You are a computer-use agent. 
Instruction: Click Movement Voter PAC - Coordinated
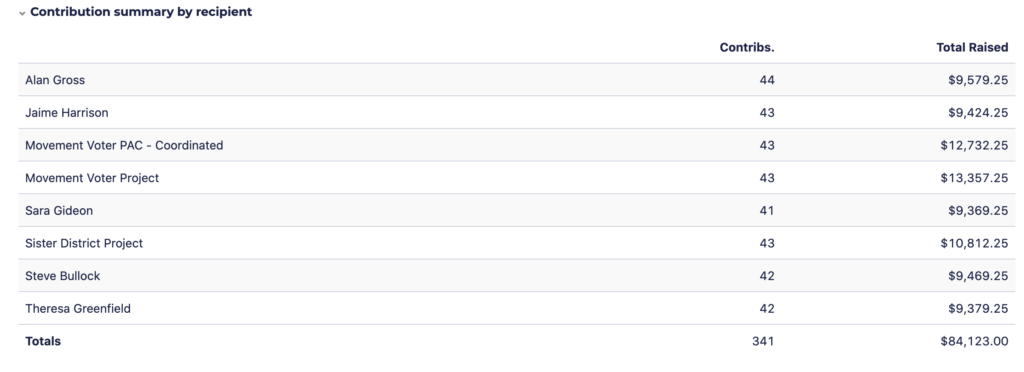tap(124, 146)
